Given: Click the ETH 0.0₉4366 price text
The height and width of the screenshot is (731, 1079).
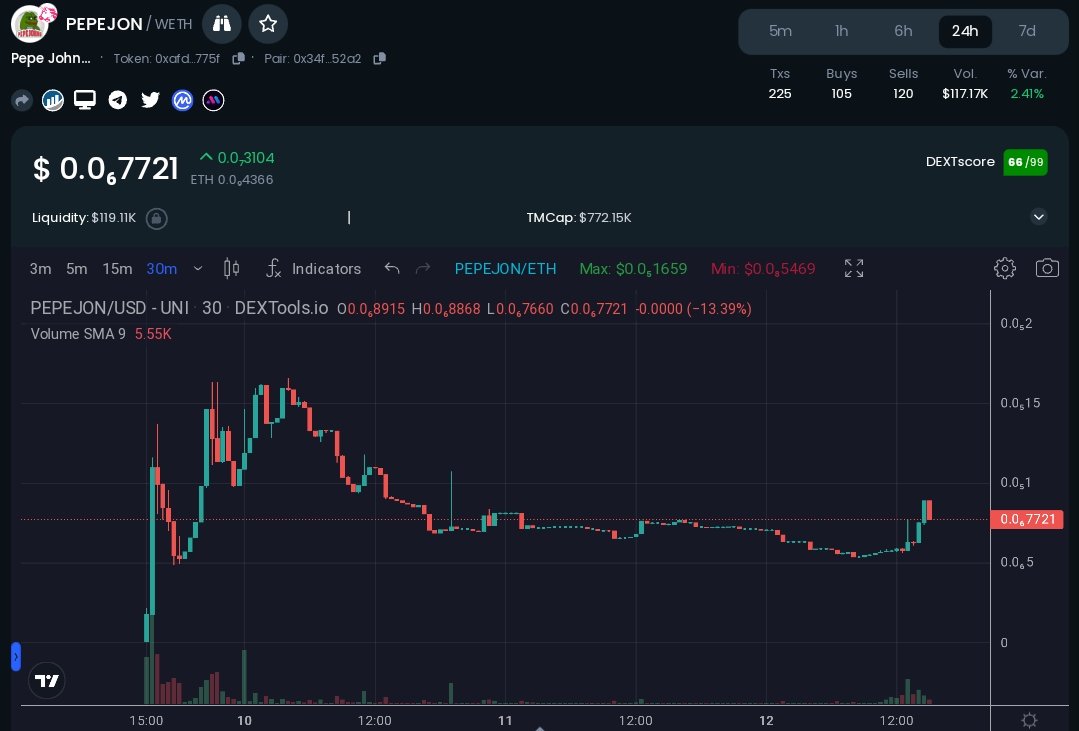Looking at the screenshot, I should (232, 180).
